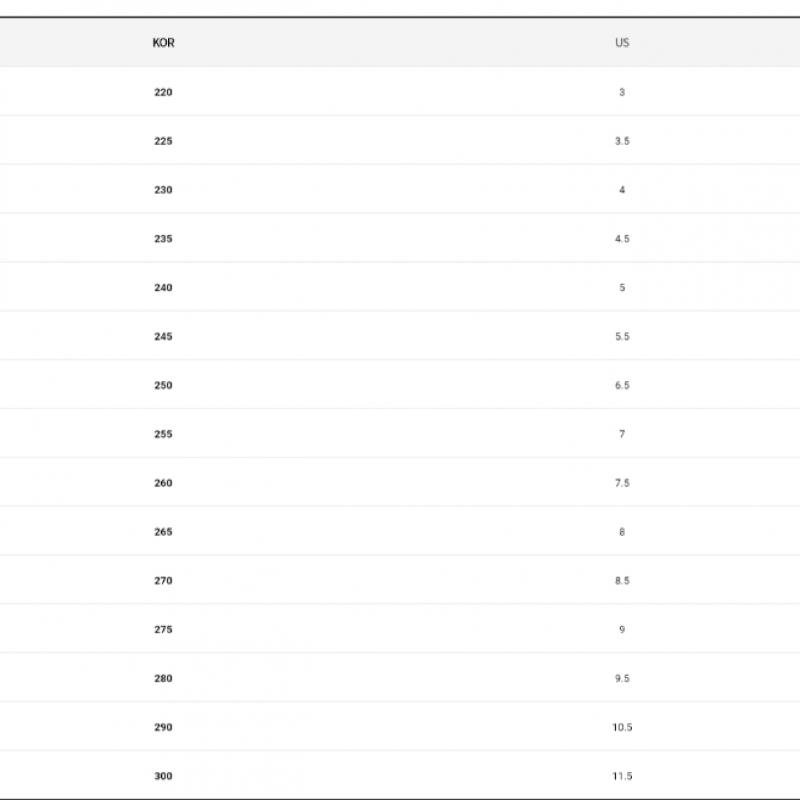Viewport: 800px width, 800px height.
Task: Select the US 11.5 size value
Action: 622,776
